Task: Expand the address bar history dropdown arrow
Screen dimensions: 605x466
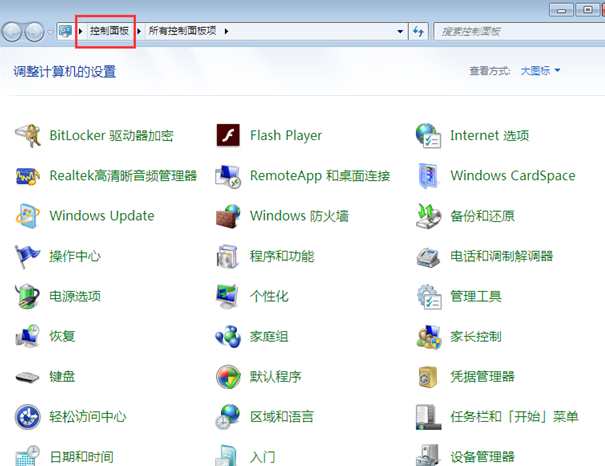Action: point(400,31)
